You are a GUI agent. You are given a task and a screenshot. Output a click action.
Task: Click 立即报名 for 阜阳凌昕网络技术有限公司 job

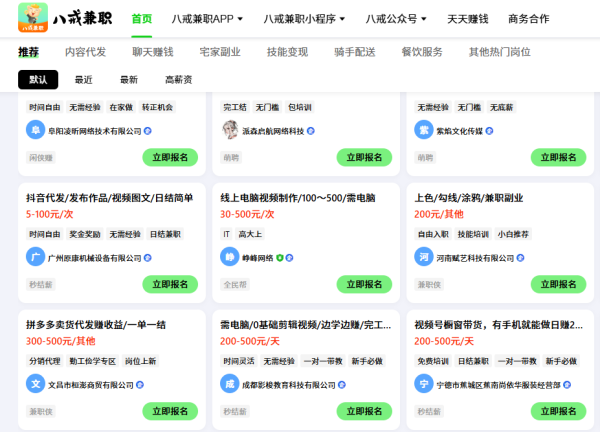click(x=170, y=157)
